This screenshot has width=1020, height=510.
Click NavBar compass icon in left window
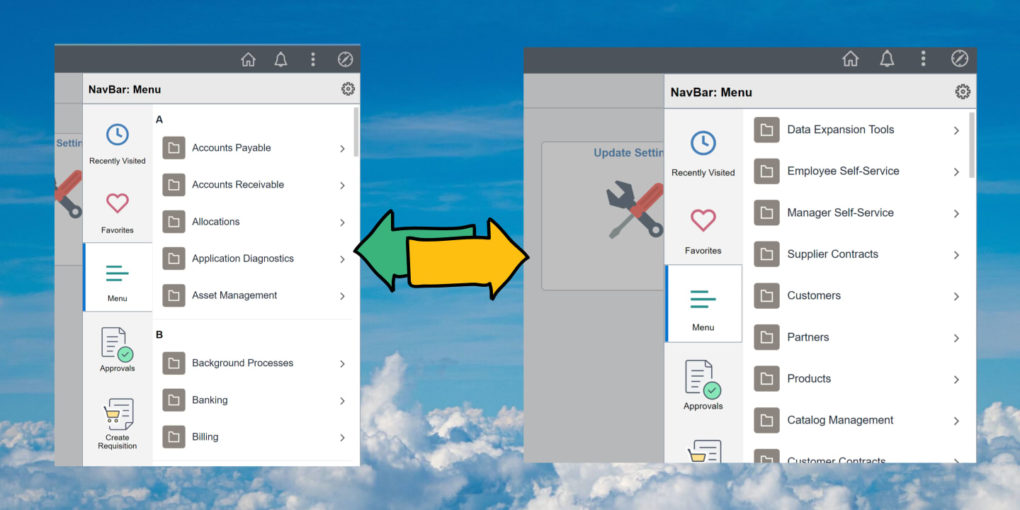coord(345,60)
